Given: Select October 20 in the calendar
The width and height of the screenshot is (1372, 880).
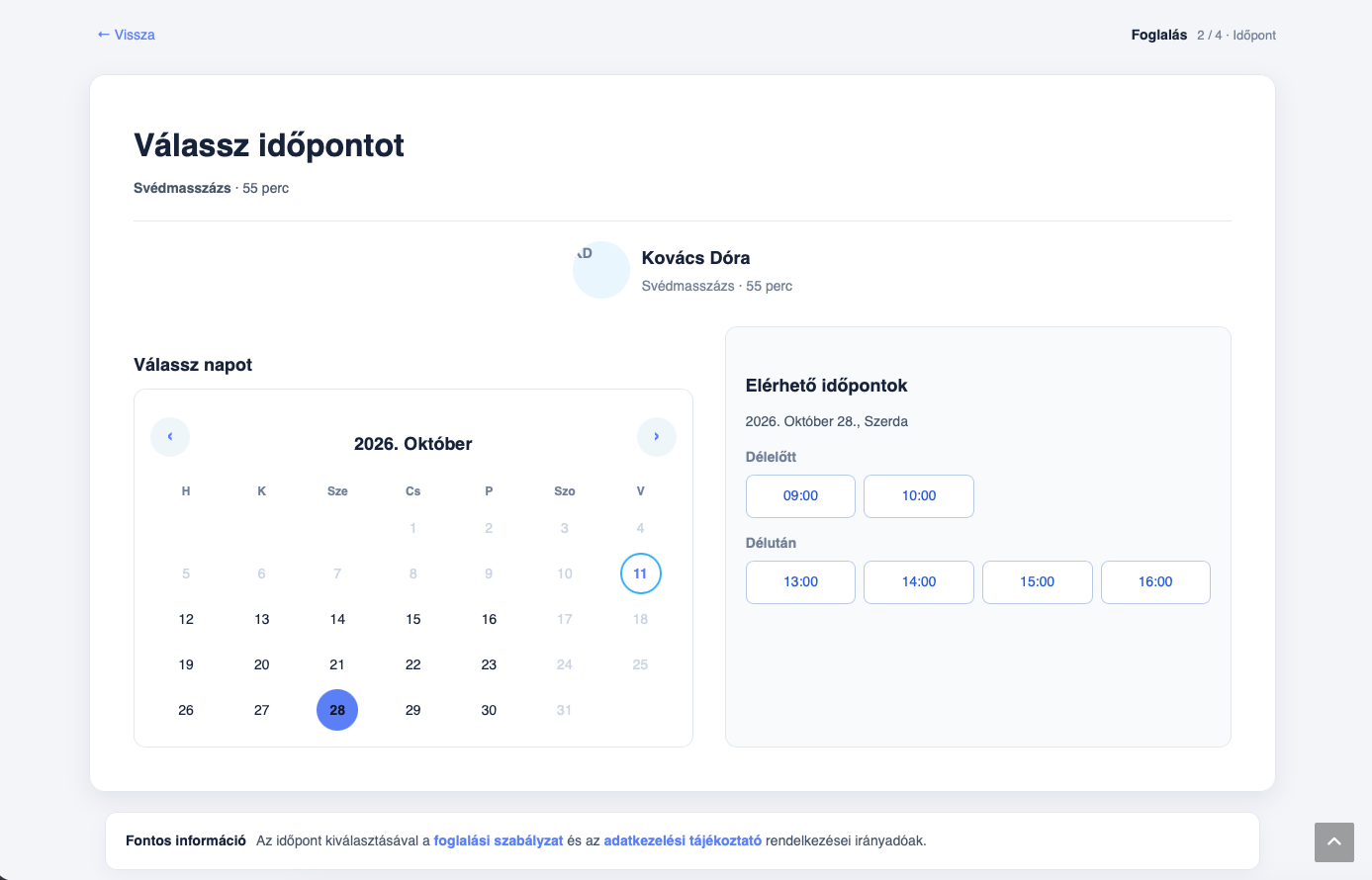Looking at the screenshot, I should click(x=262, y=664).
